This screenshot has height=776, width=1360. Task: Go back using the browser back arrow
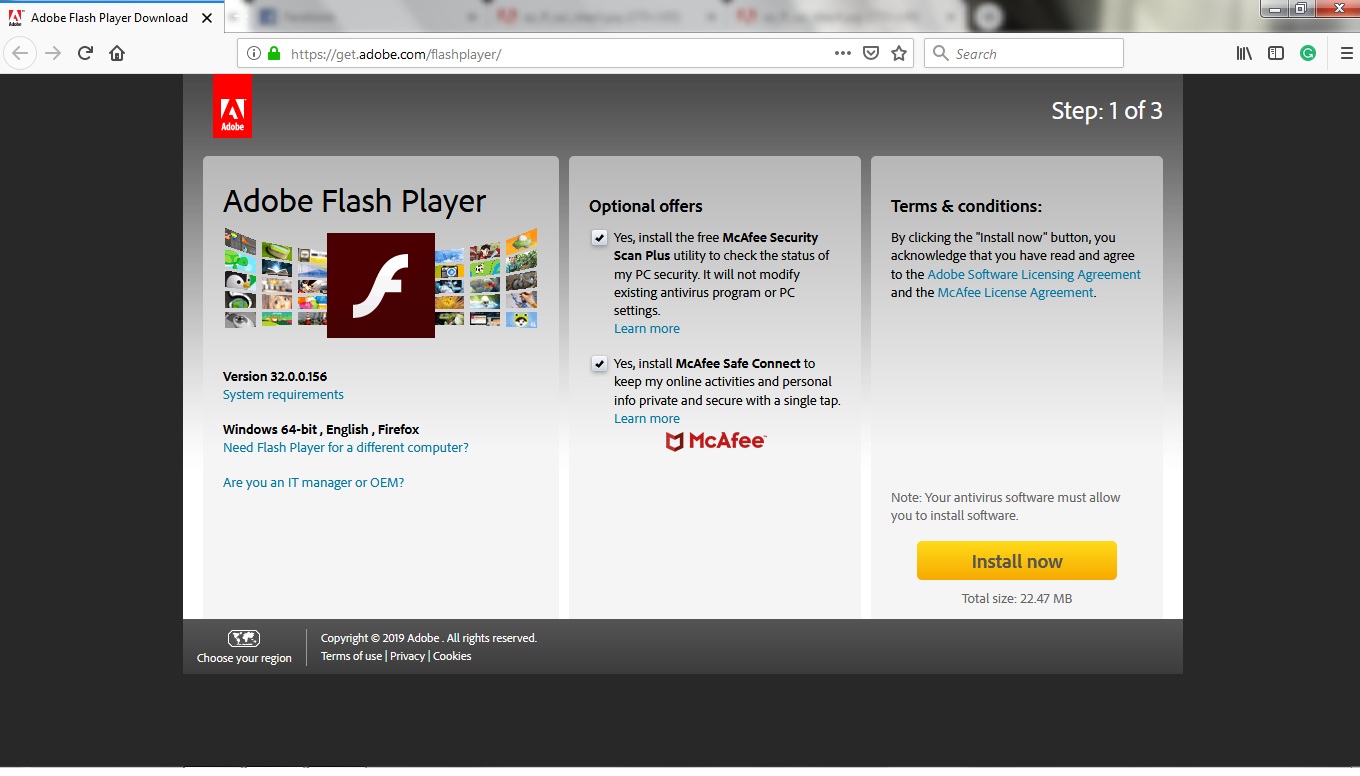tap(21, 53)
